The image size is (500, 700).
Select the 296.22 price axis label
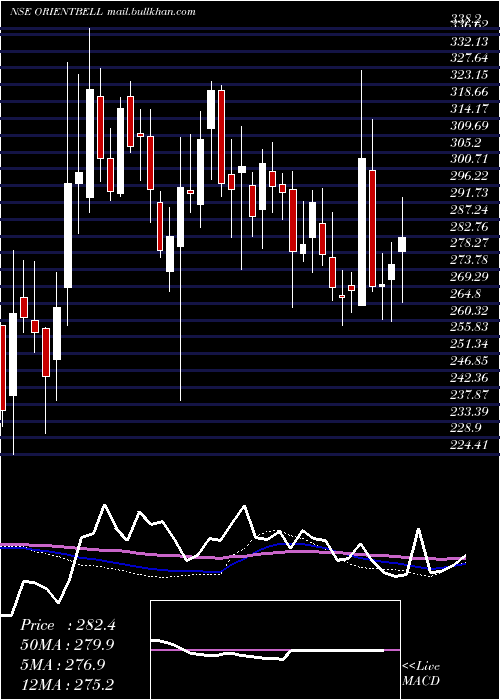468,176
